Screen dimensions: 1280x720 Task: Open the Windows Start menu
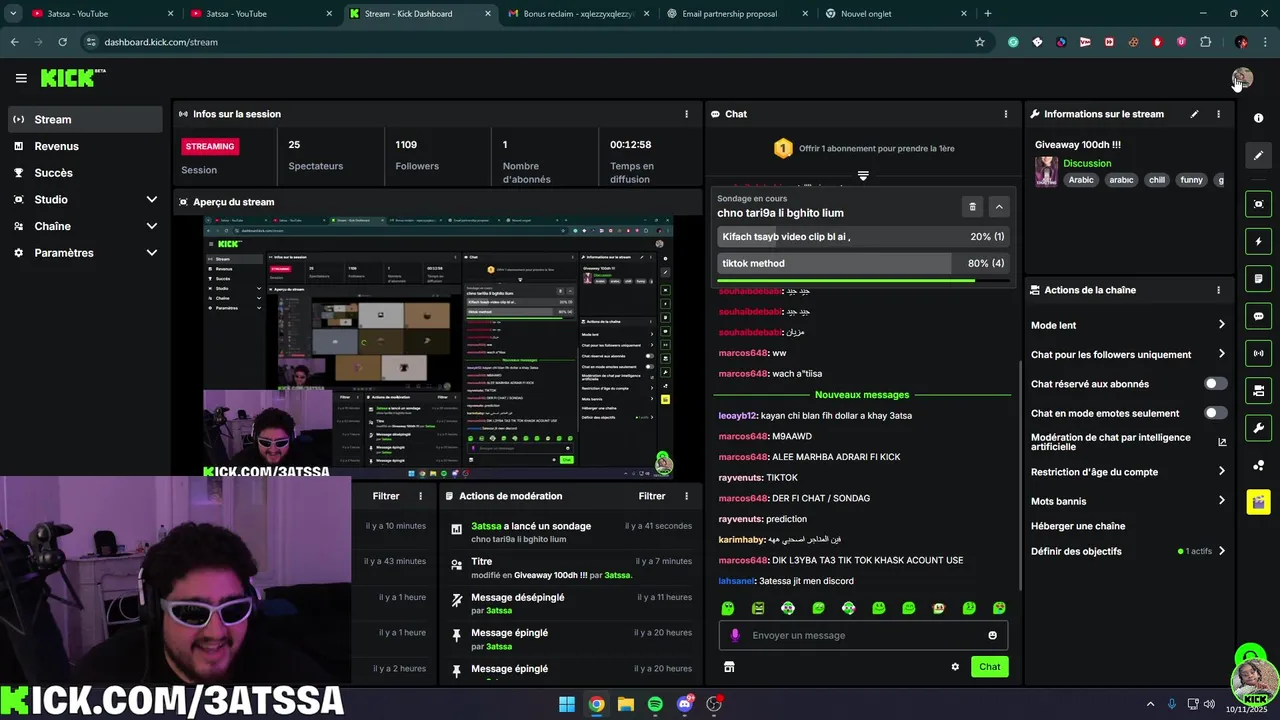567,704
